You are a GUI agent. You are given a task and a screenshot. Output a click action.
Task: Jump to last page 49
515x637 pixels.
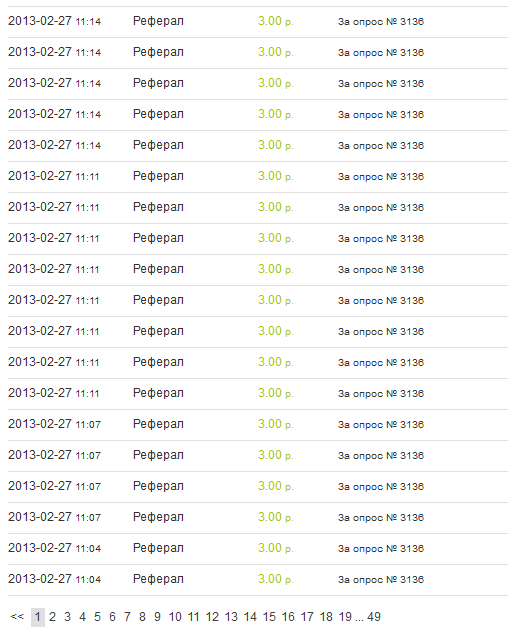pos(374,617)
